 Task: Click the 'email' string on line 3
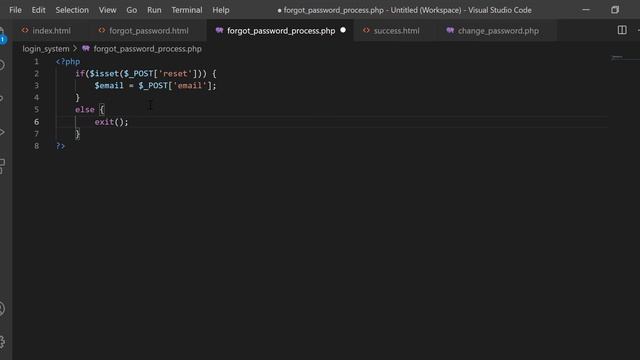pos(190,86)
